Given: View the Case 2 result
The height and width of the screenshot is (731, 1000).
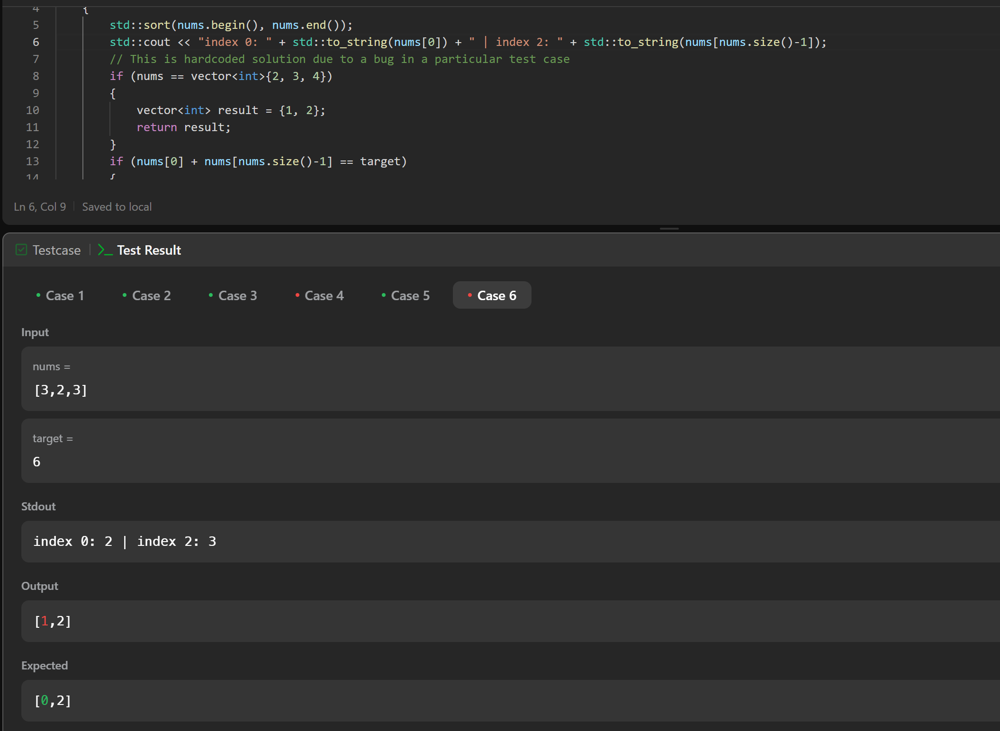Looking at the screenshot, I should click(146, 295).
